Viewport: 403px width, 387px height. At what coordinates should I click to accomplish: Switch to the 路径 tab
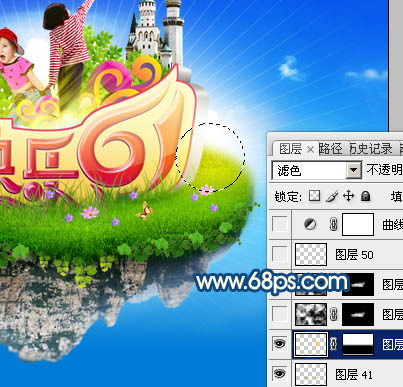coord(330,149)
